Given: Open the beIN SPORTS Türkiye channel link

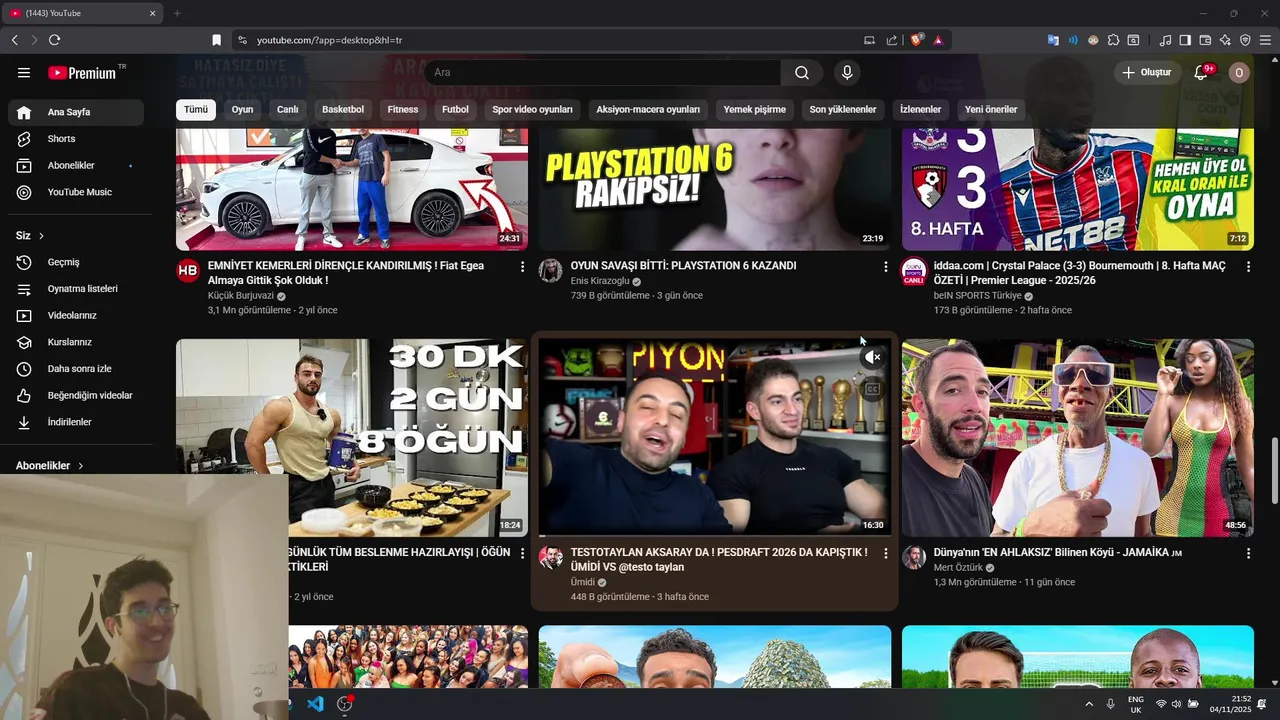Looking at the screenshot, I should (x=977, y=296).
